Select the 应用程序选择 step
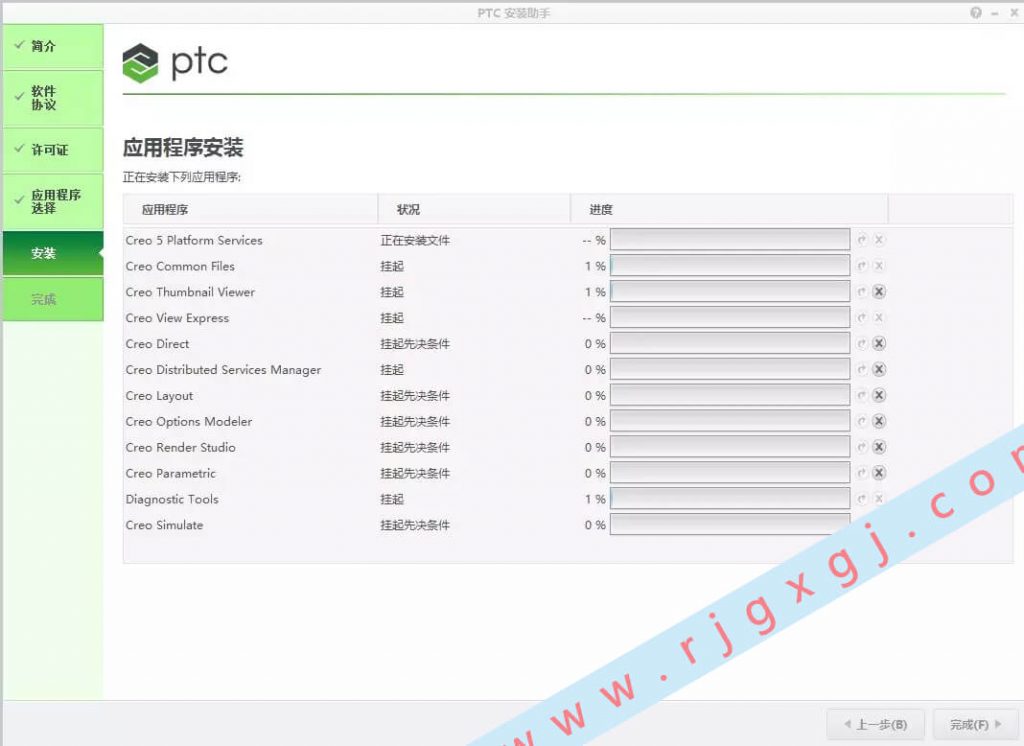This screenshot has width=1024, height=746. [53, 201]
